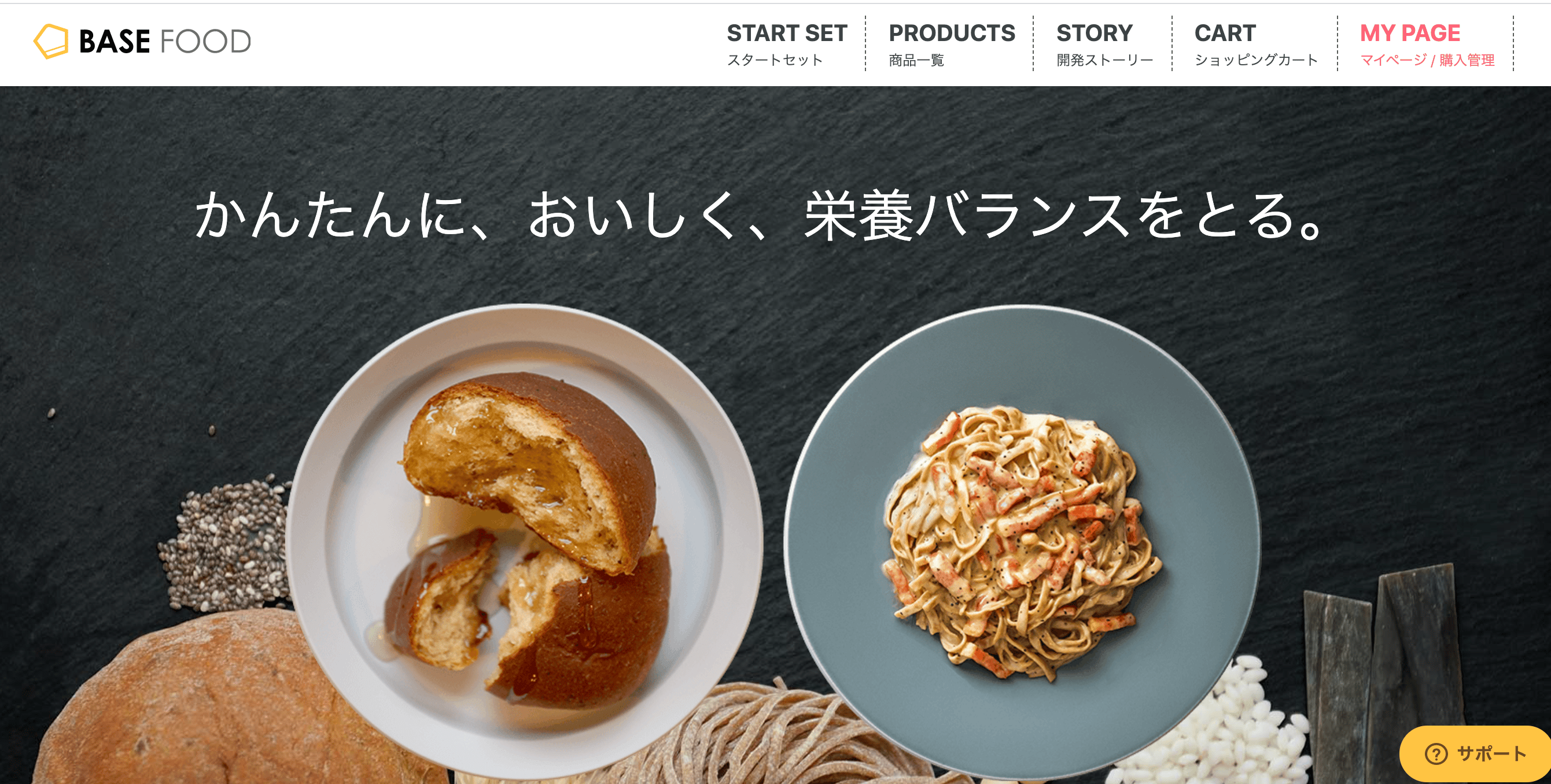Go to the STORY page
The image size is (1551, 784).
click(1095, 33)
